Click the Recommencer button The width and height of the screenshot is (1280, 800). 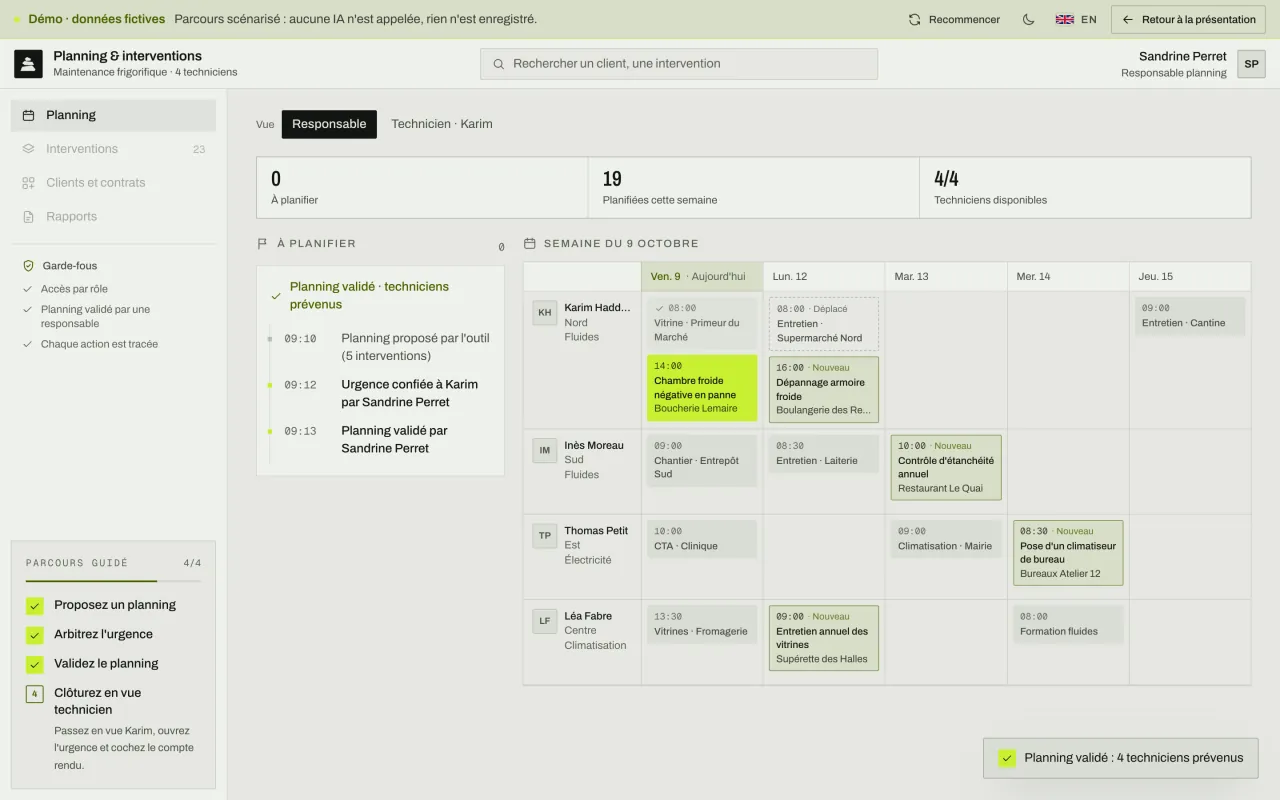(x=954, y=19)
